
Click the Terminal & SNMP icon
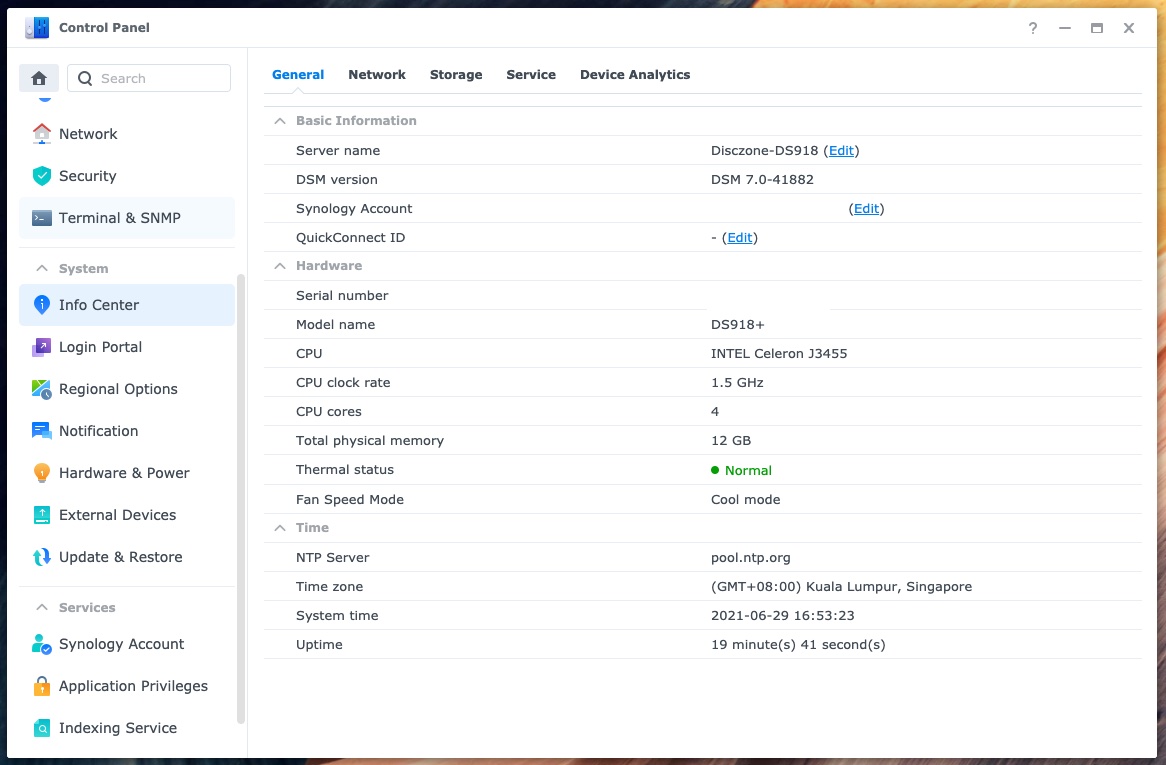coord(42,218)
